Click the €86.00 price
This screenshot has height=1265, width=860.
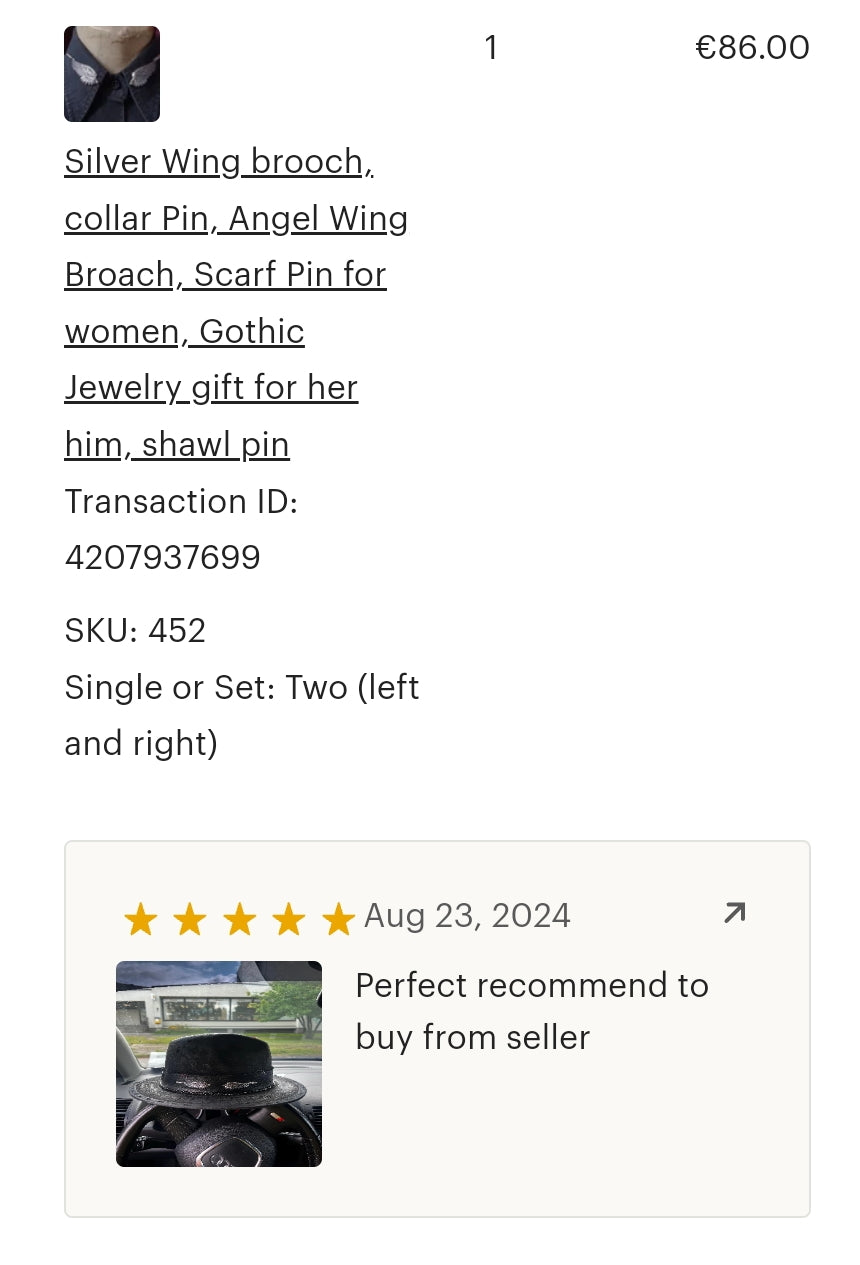pos(752,47)
